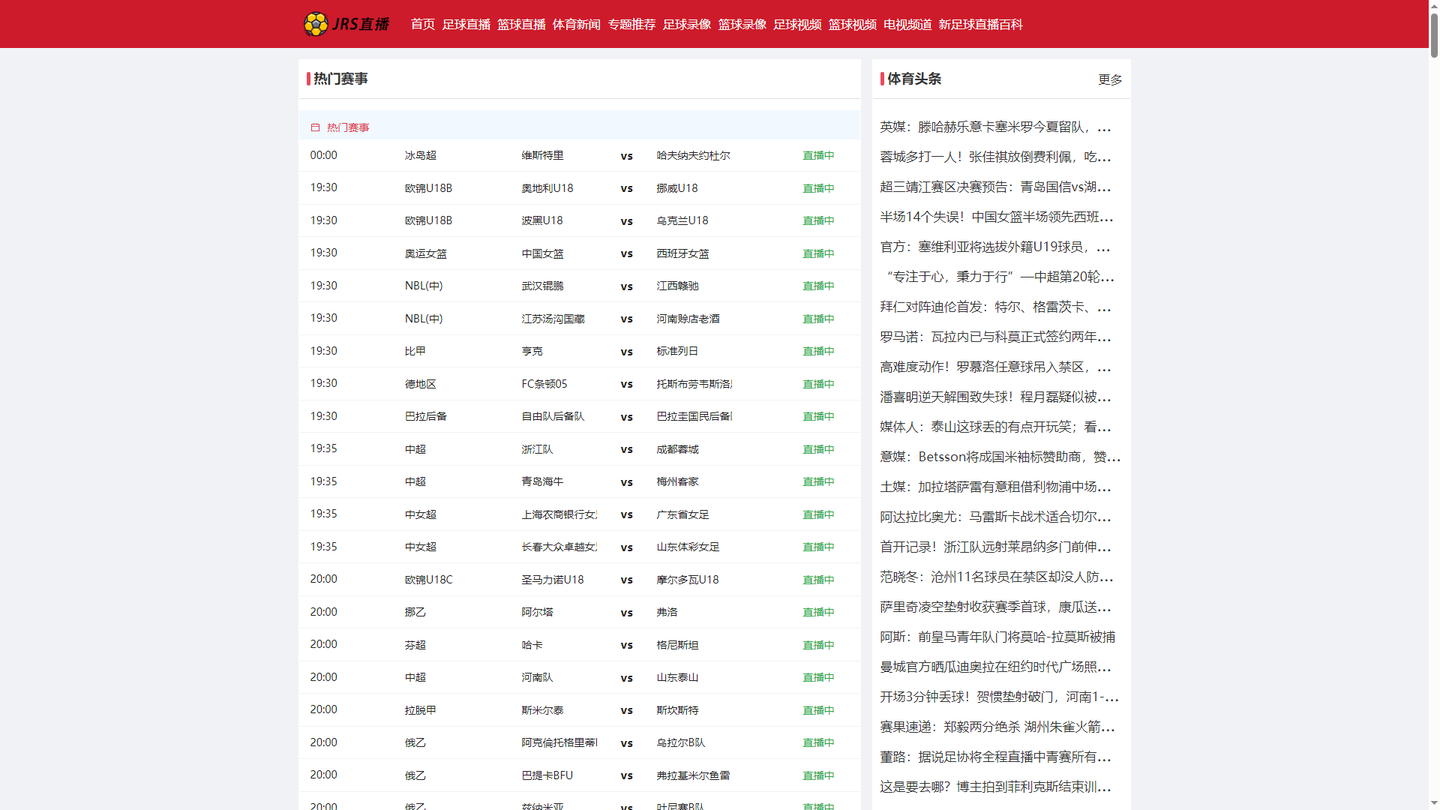The width and height of the screenshot is (1440, 810).
Task: Open the 篮球录像 menu item
Action: [x=742, y=24]
